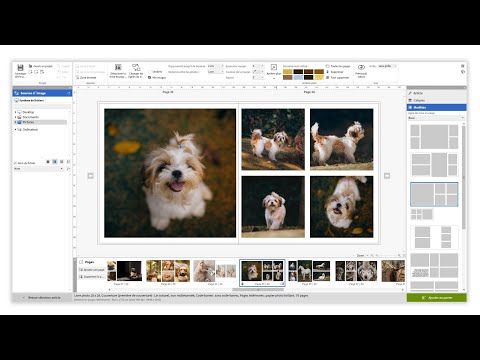Click the trash Supprimer icon in ribbon
The image size is (480, 360).
click(327, 72)
